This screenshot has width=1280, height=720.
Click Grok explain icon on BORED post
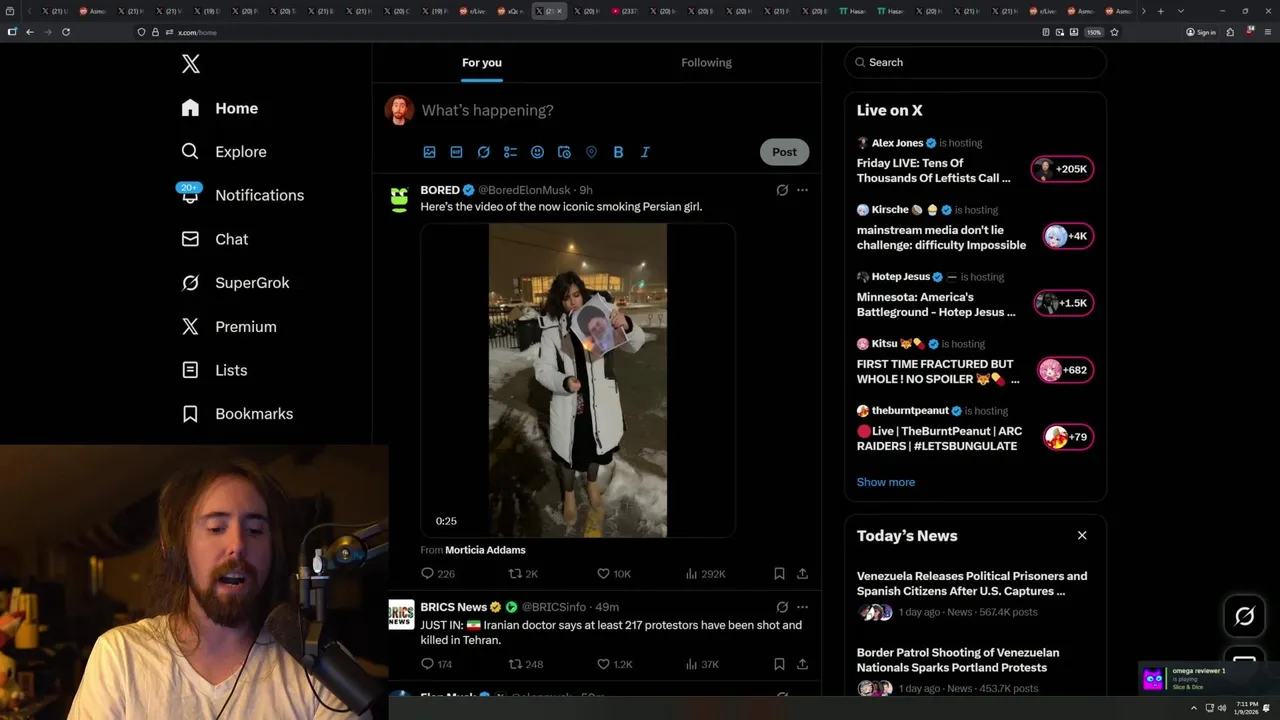(x=782, y=190)
